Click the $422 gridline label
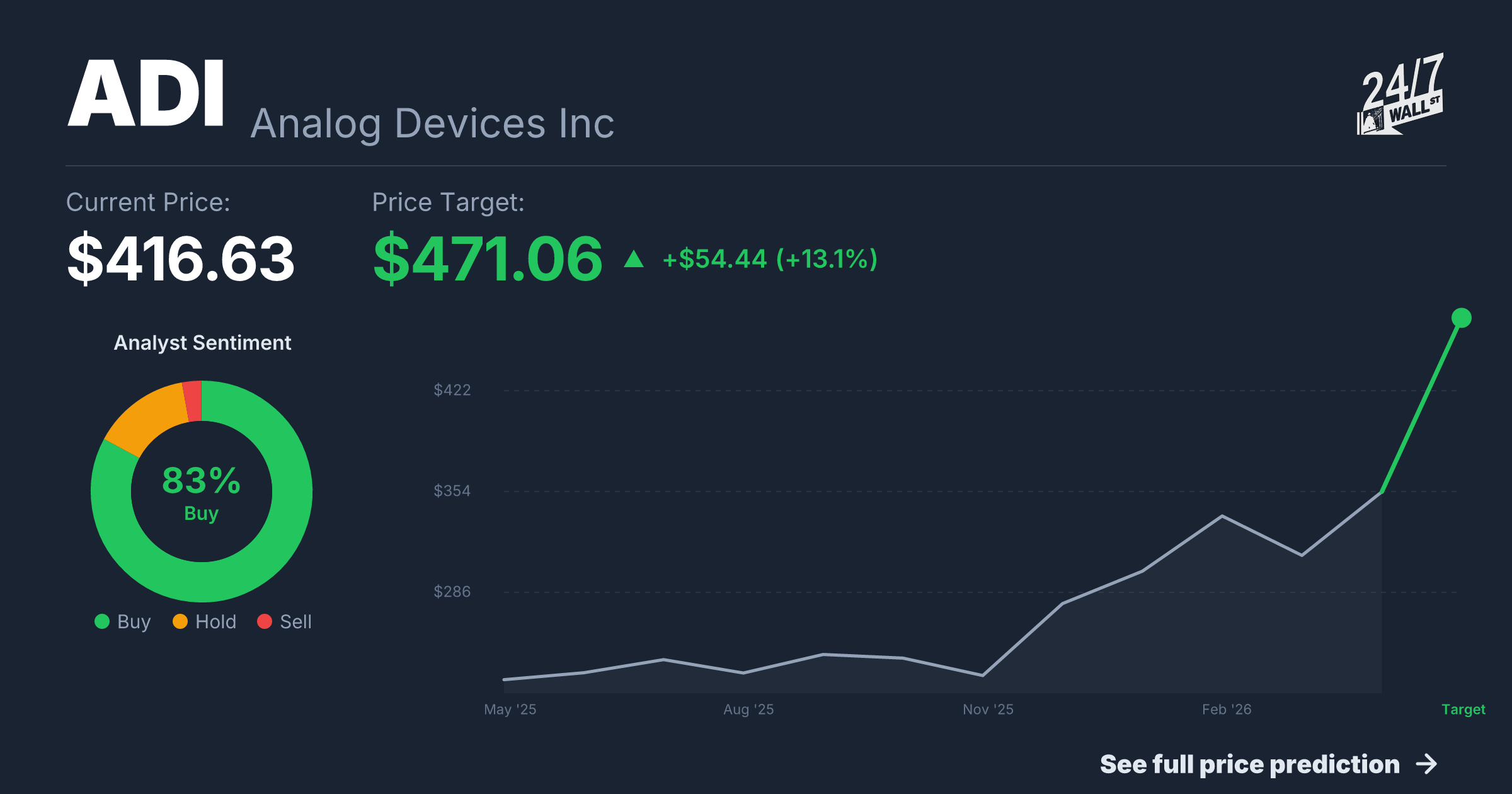The width and height of the screenshot is (1512, 794). tap(452, 390)
